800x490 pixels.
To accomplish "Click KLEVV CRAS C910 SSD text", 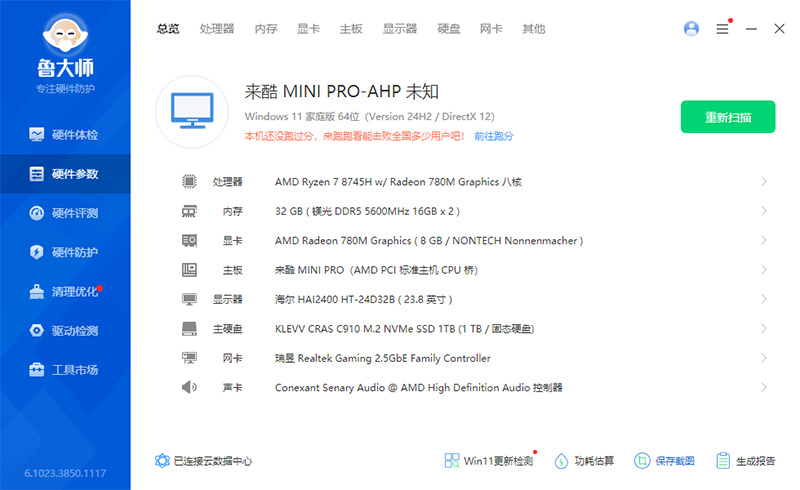I will (404, 329).
